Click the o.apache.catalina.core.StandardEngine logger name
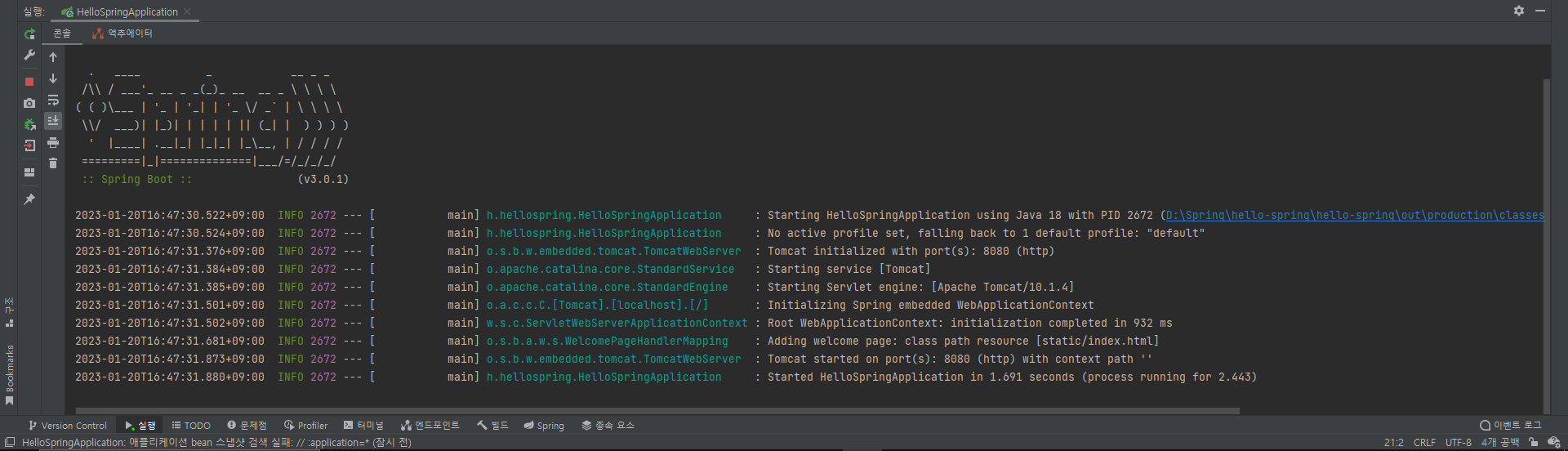Viewport: 1568px width, 451px height. tap(607, 288)
